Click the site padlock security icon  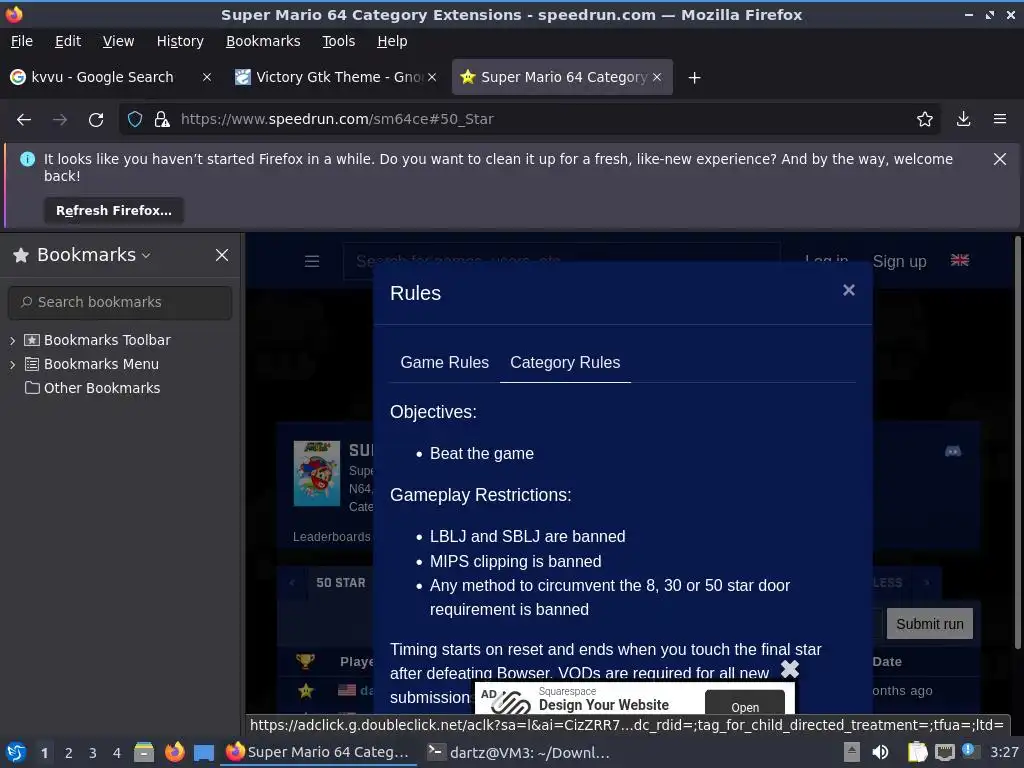pyautogui.click(x=161, y=120)
